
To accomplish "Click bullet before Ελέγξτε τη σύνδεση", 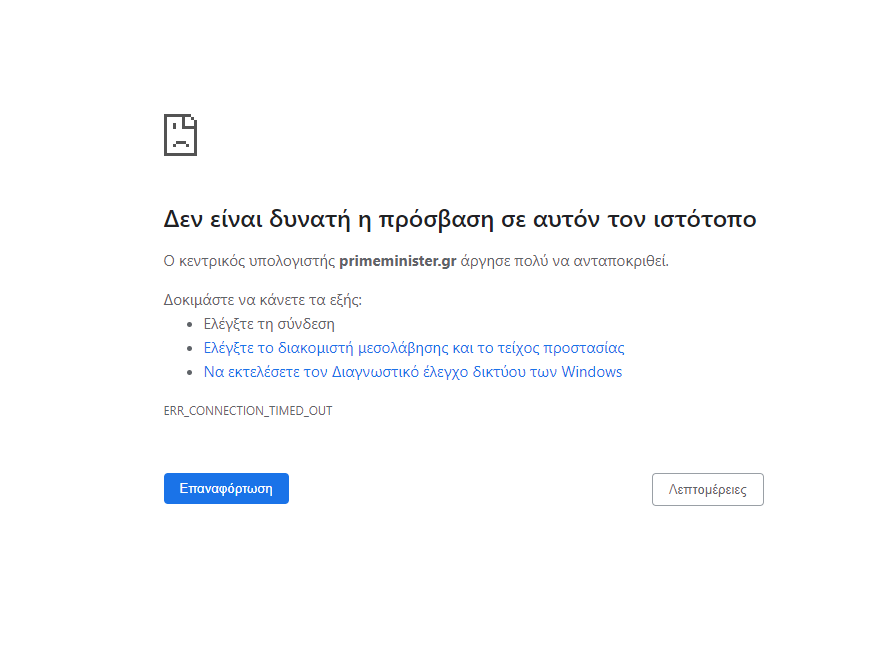I will pos(191,324).
